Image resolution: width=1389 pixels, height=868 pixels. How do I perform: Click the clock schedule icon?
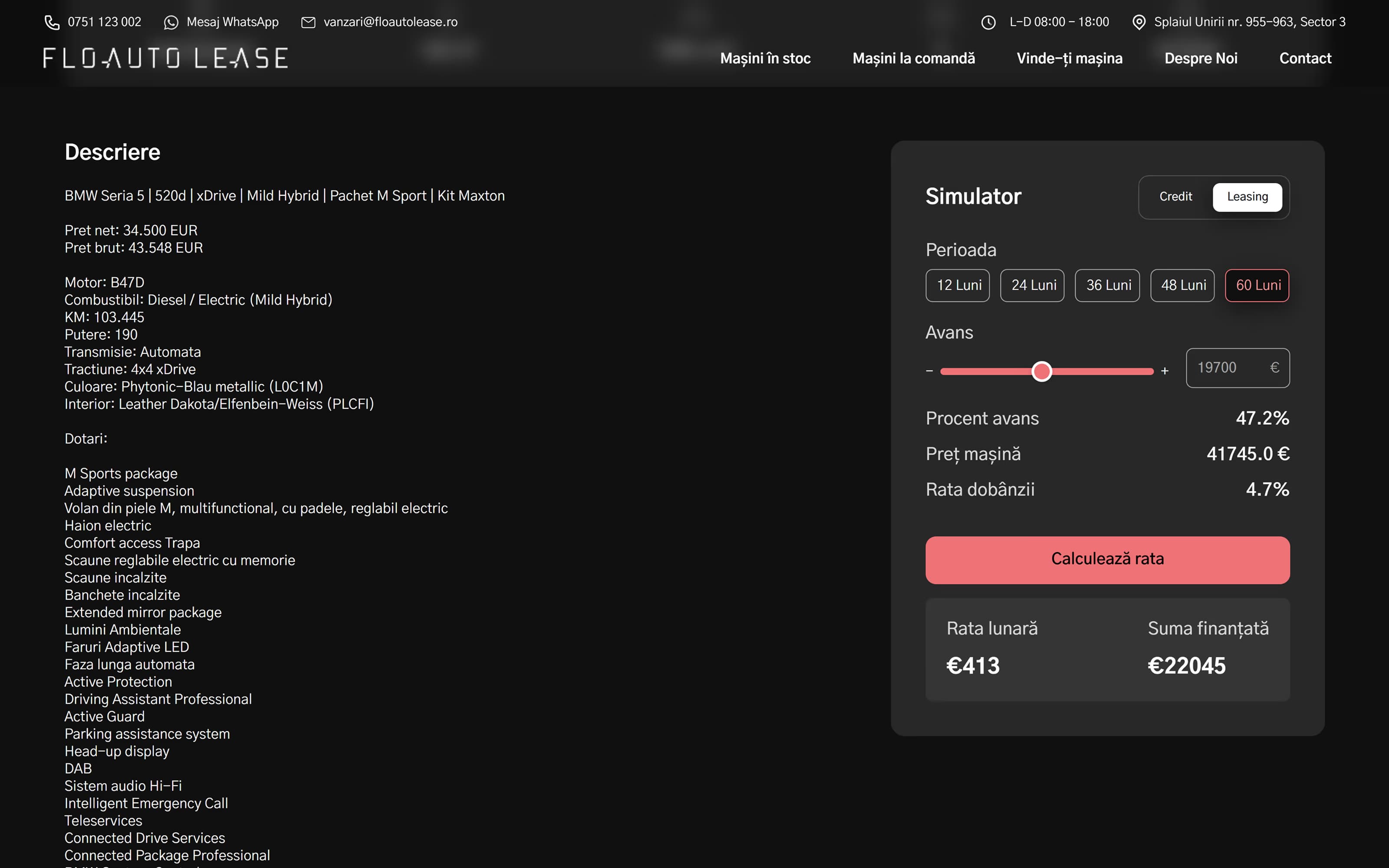(988, 23)
